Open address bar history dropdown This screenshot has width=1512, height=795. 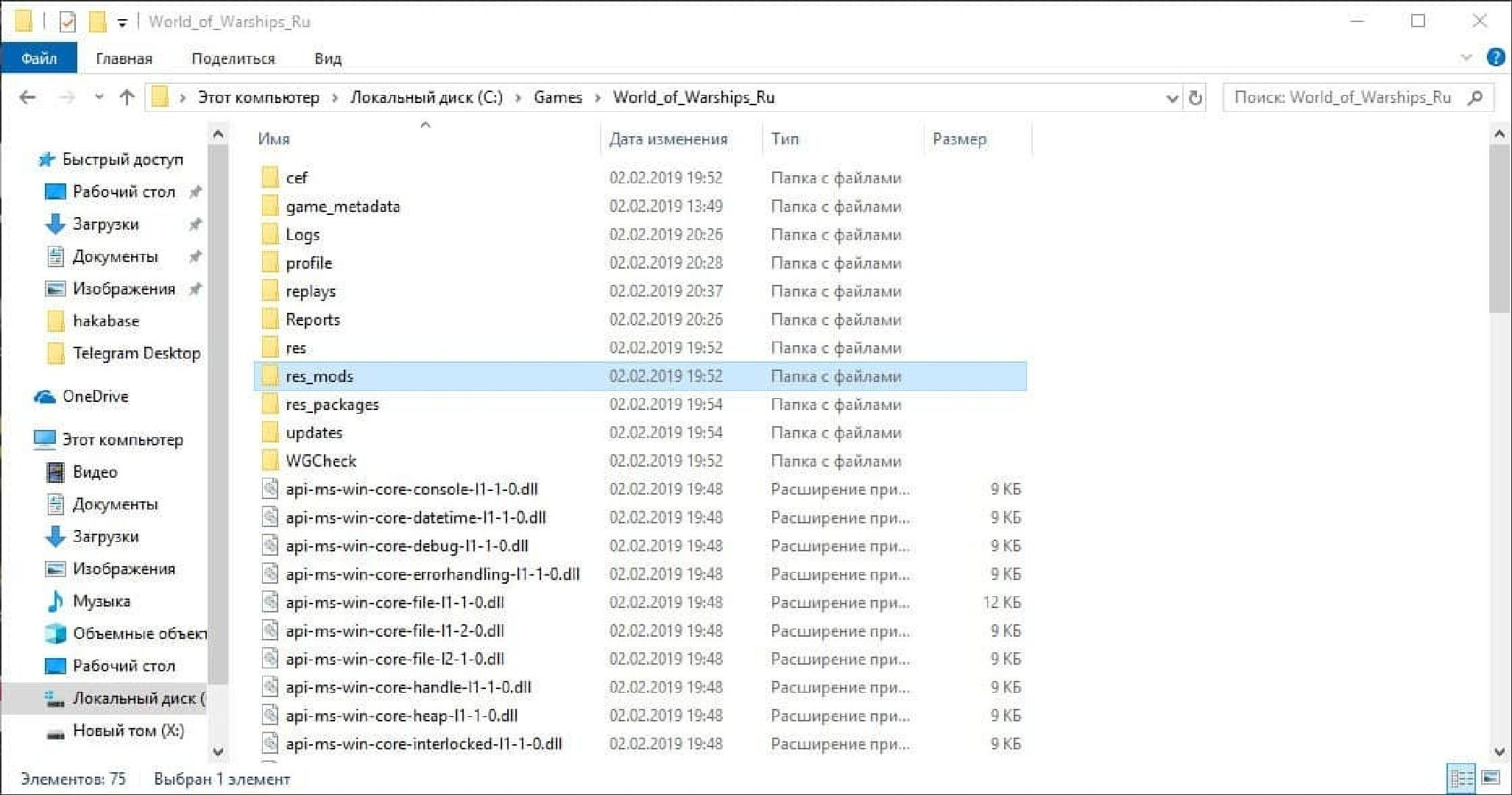tap(1172, 98)
